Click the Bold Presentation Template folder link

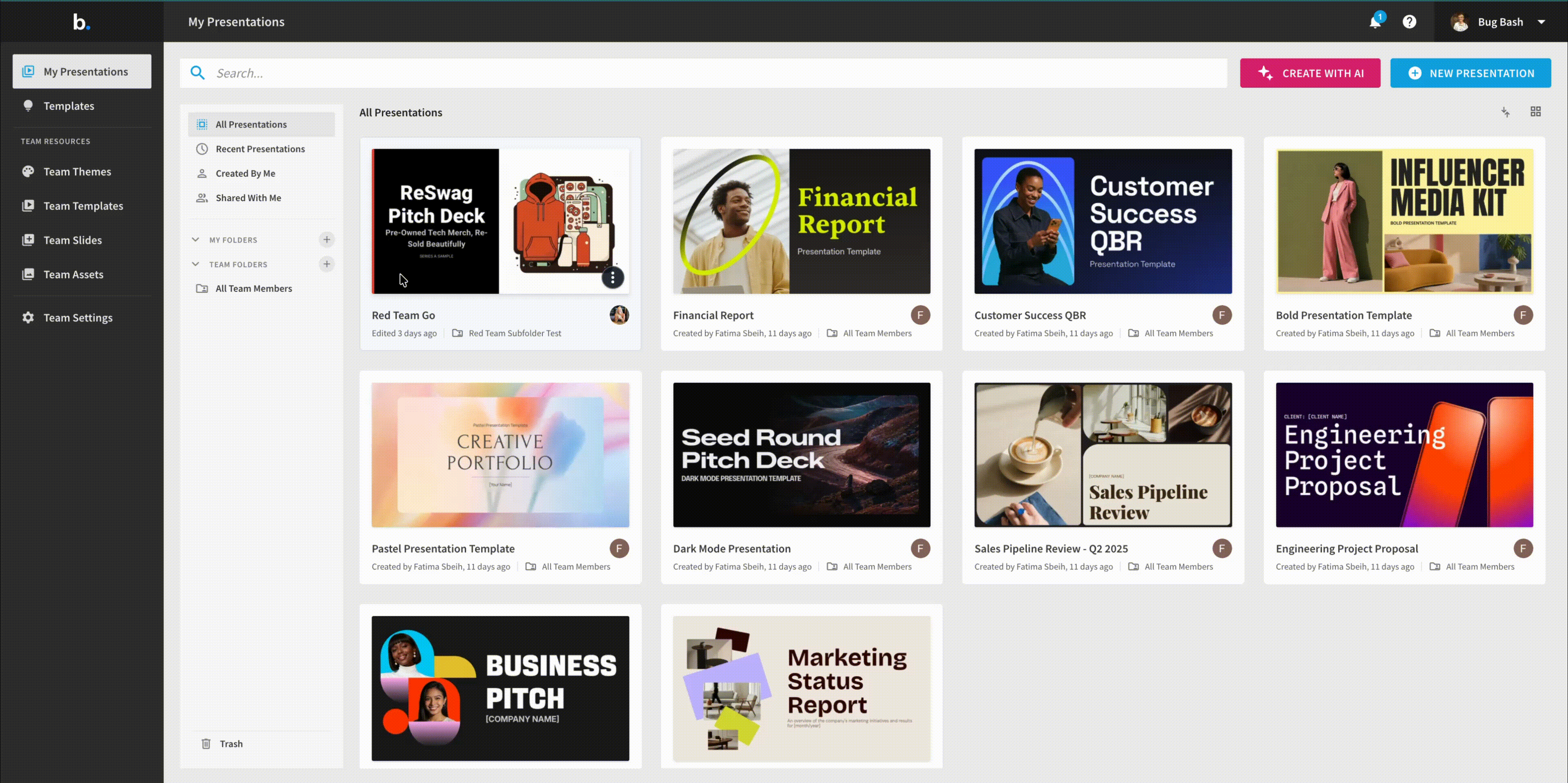(1472, 334)
